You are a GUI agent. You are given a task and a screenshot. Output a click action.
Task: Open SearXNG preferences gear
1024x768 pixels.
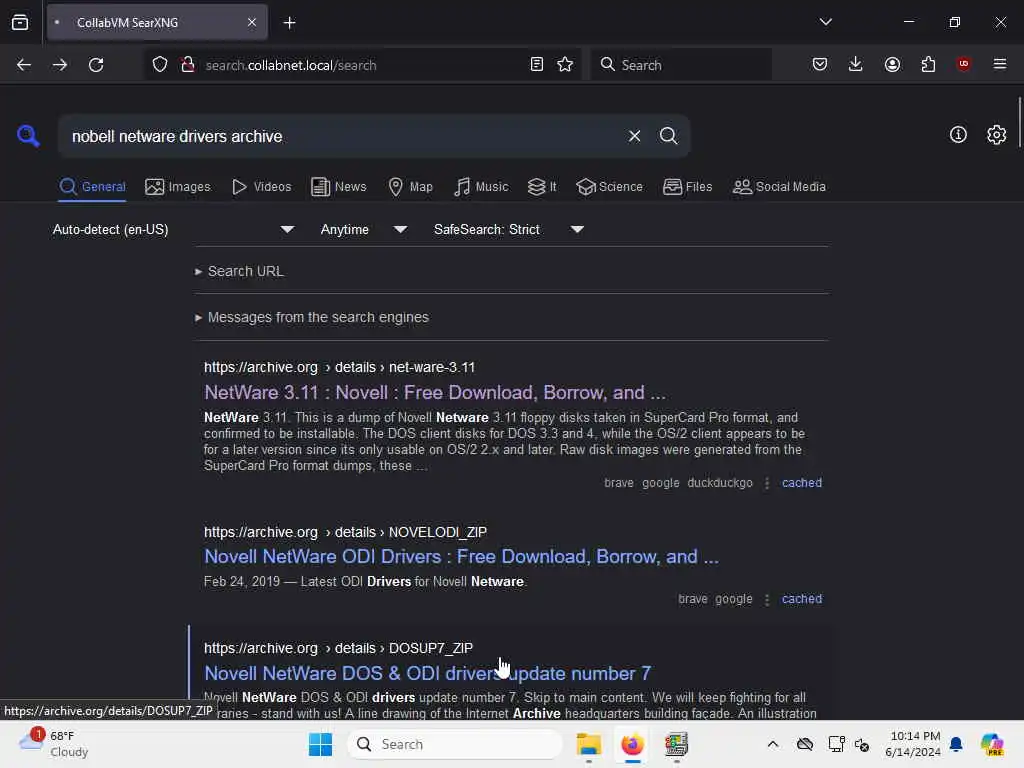pos(996,135)
